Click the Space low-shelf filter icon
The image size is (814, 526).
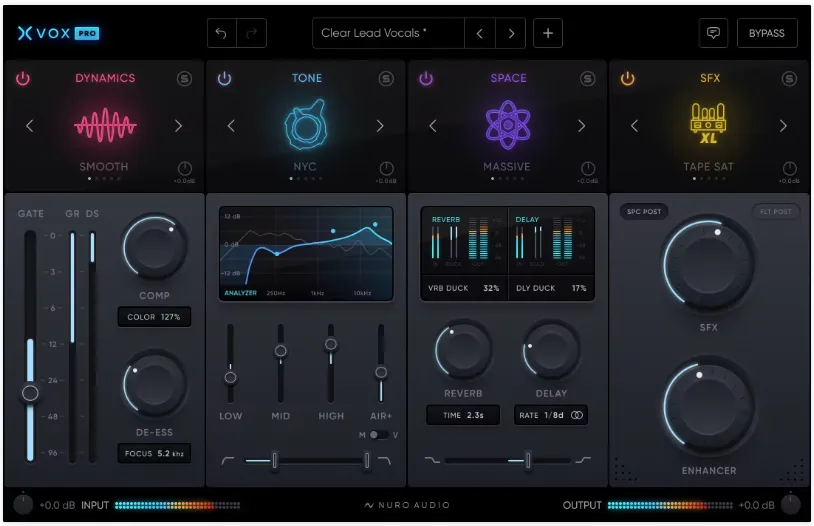[432, 460]
